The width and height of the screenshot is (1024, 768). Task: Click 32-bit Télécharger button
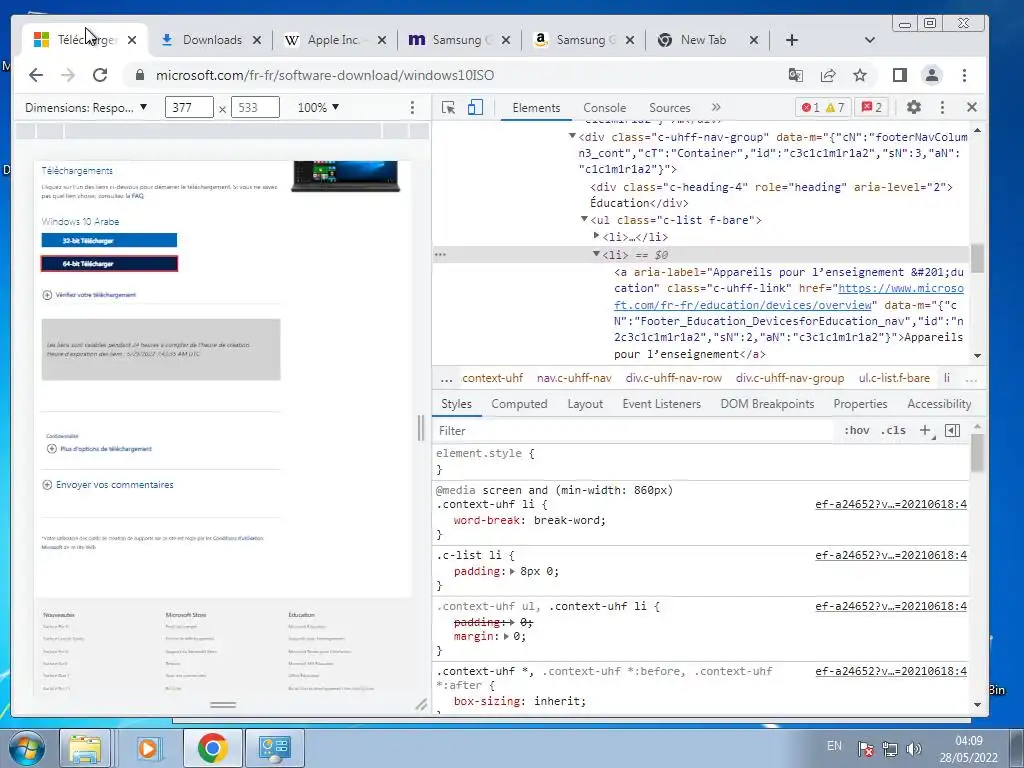[109, 240]
